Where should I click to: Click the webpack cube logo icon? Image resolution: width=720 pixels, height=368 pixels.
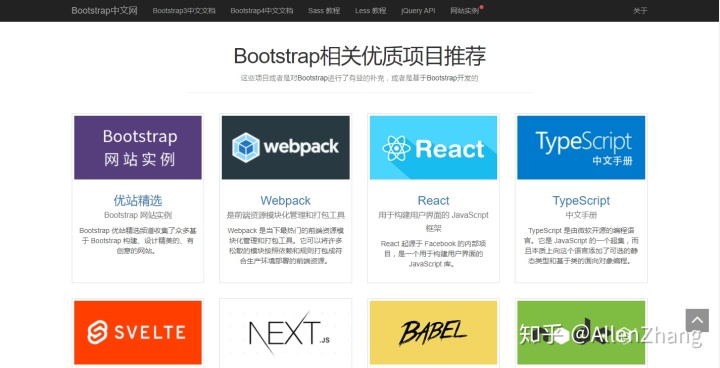point(246,147)
